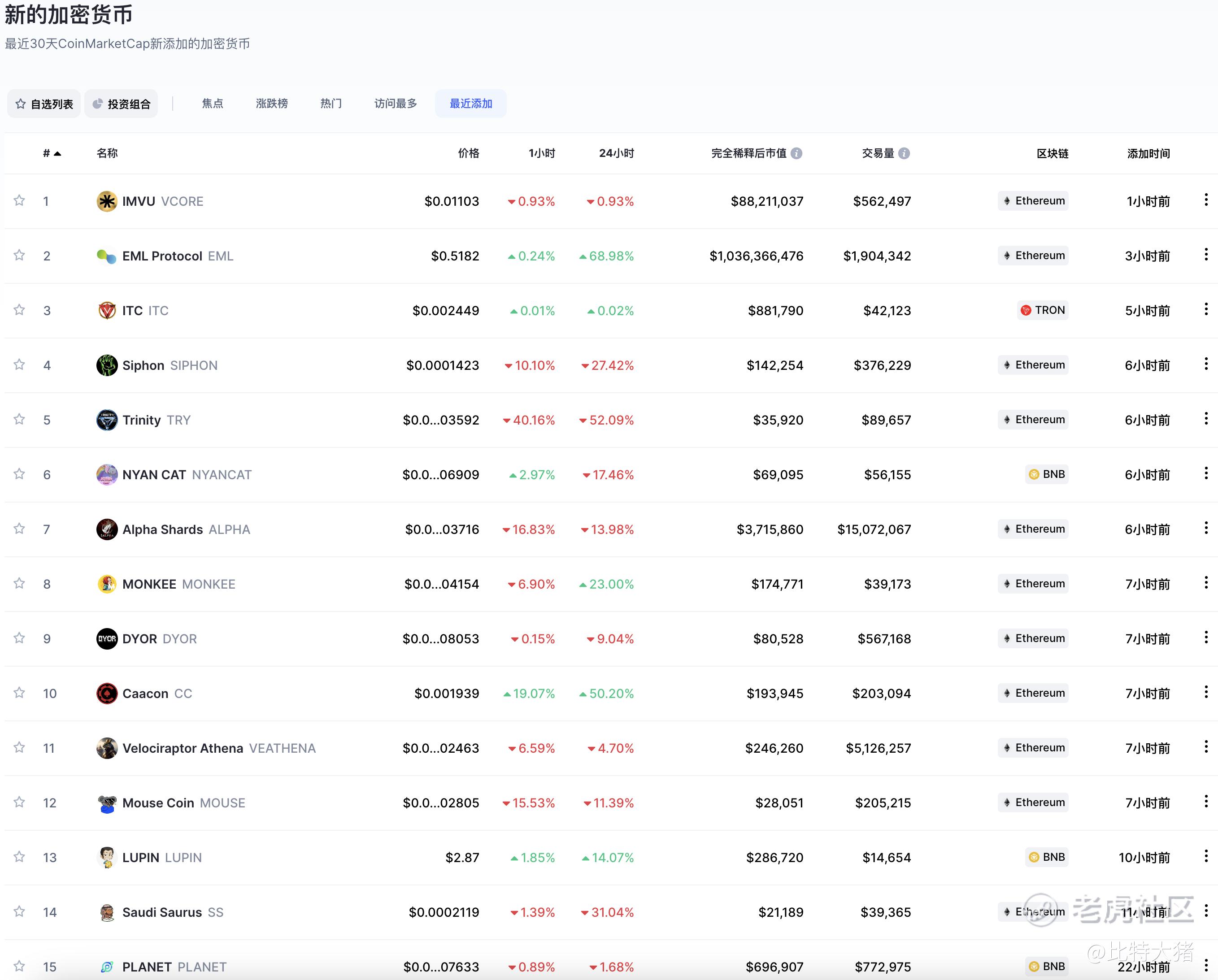Switch to the 访问最多 tab
The image size is (1218, 980).
point(396,104)
